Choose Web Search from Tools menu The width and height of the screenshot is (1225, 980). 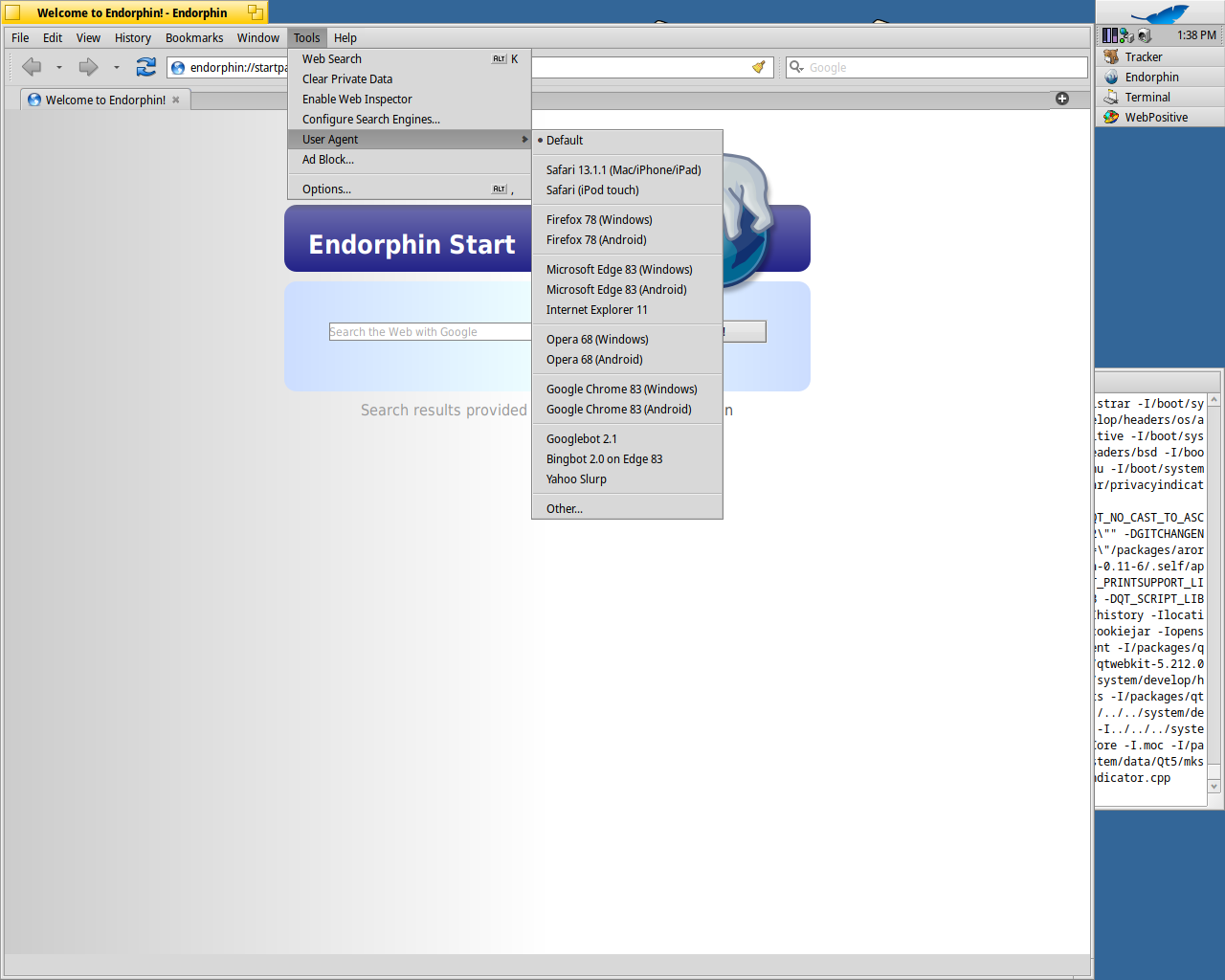point(410,59)
